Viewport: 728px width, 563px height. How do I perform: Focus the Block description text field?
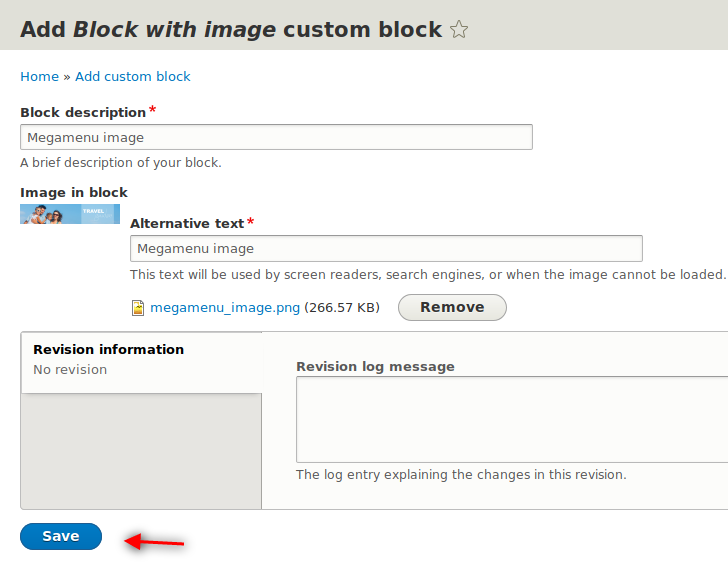pos(276,137)
